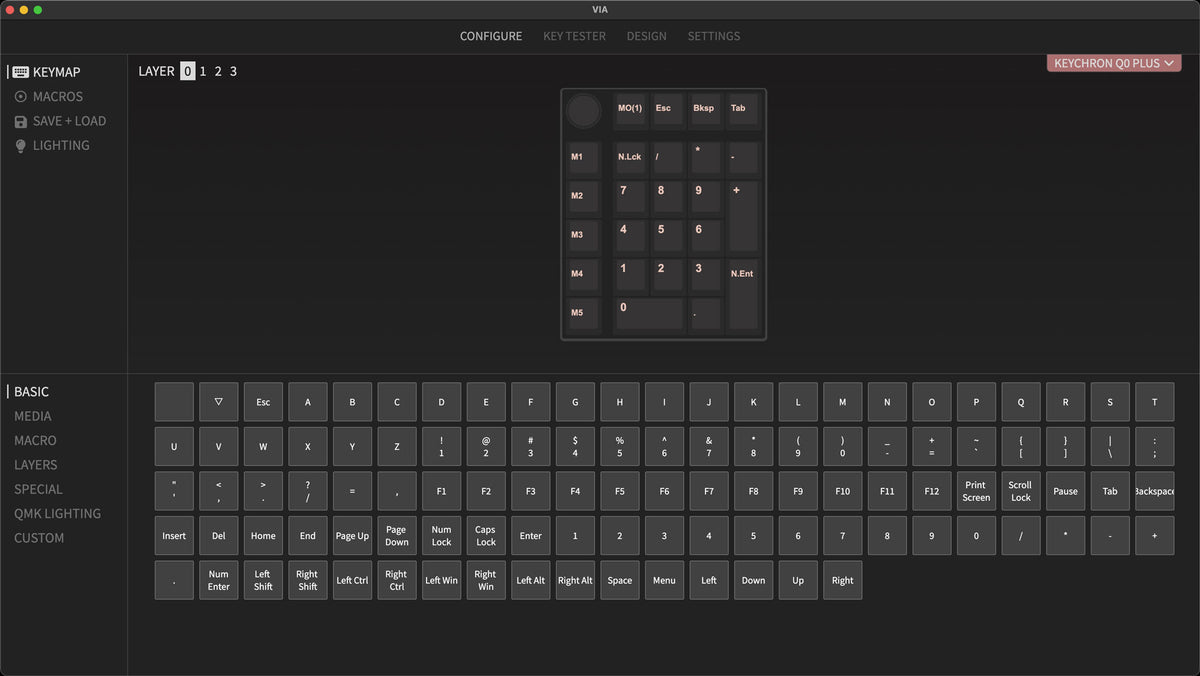1200x676 pixels.
Task: Switch to the KEY TESTER tab
Action: [x=572, y=36]
